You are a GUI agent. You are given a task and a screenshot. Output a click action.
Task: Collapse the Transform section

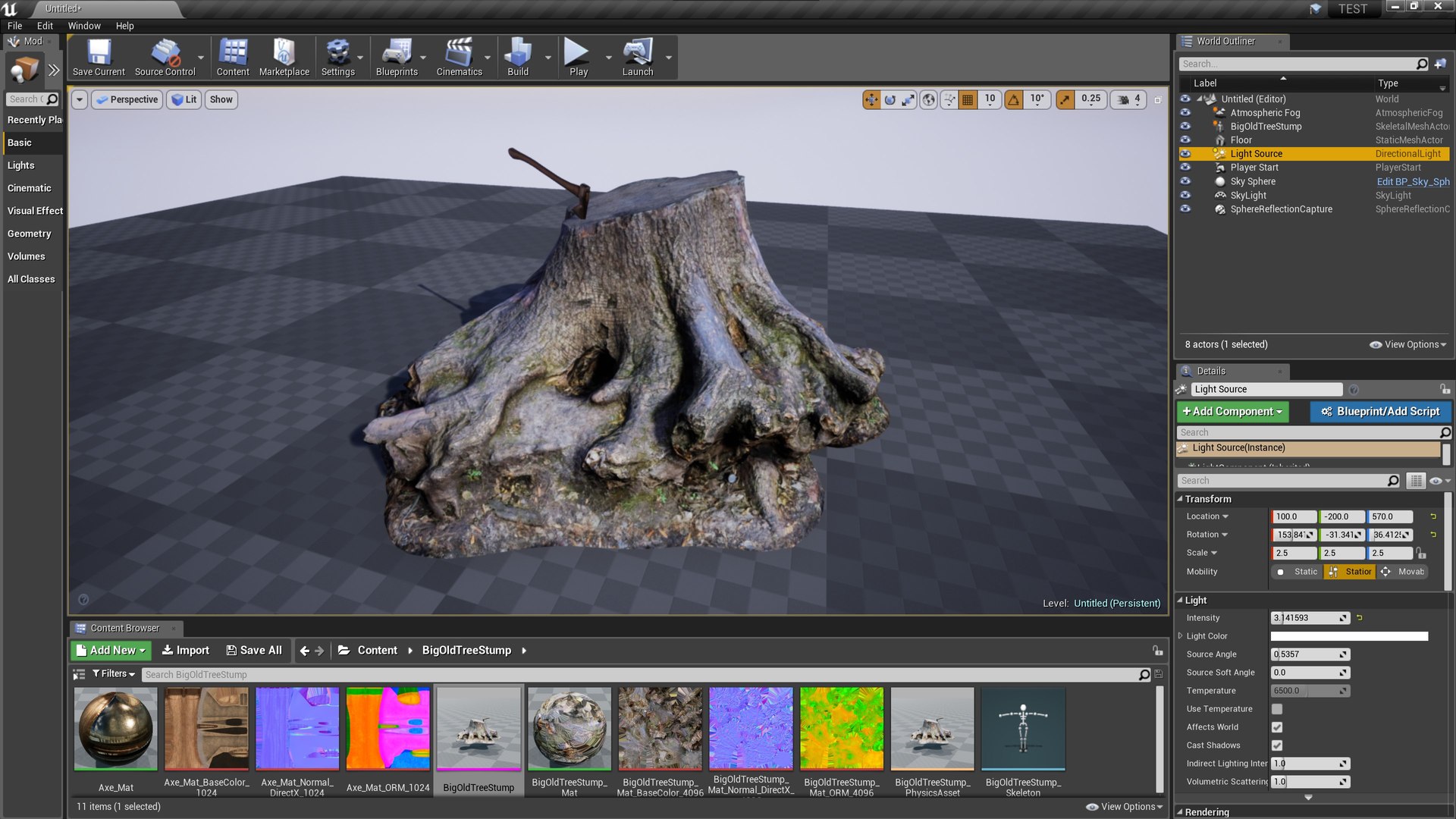coord(1180,499)
